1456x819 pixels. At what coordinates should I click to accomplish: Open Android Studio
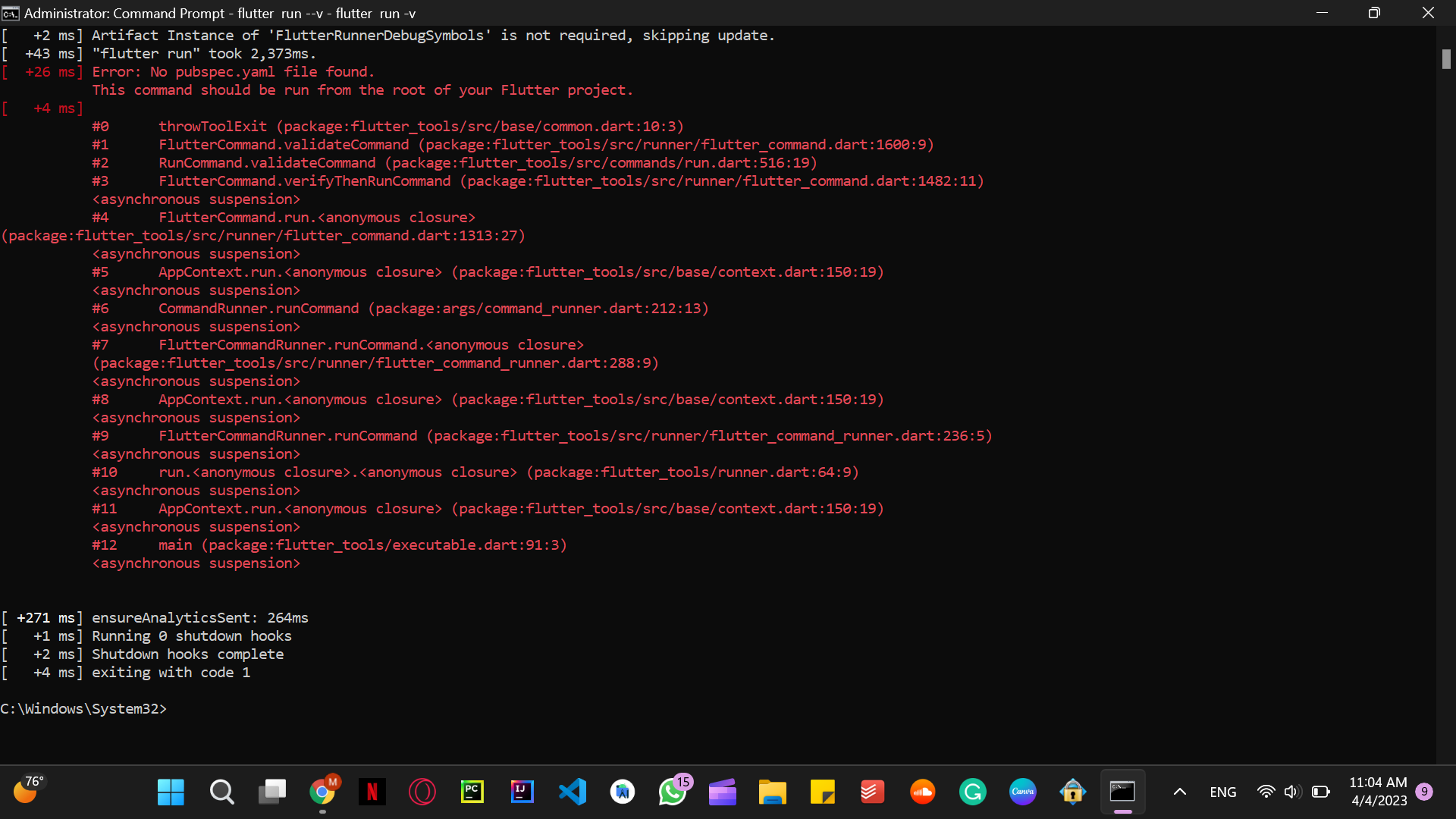pos(623,791)
